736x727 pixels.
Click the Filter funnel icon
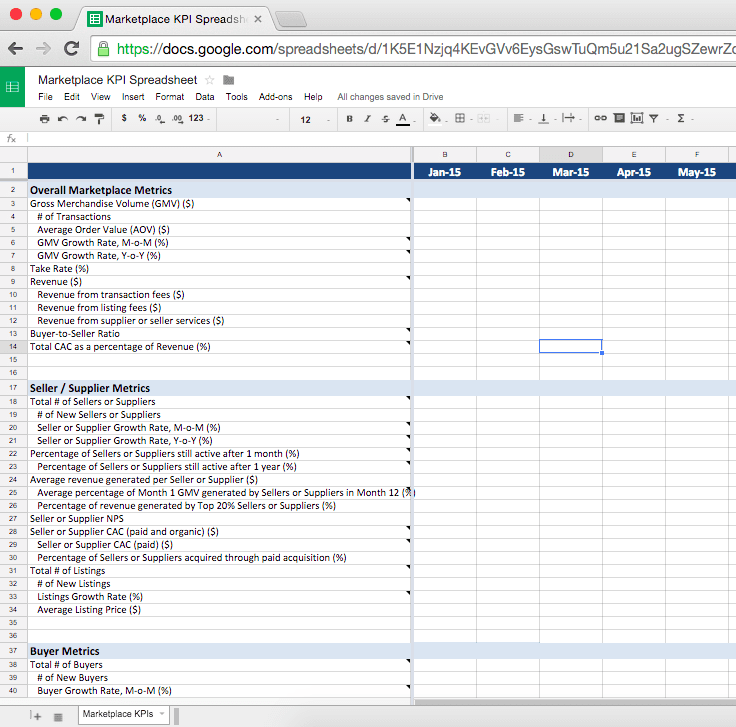pyautogui.click(x=654, y=119)
